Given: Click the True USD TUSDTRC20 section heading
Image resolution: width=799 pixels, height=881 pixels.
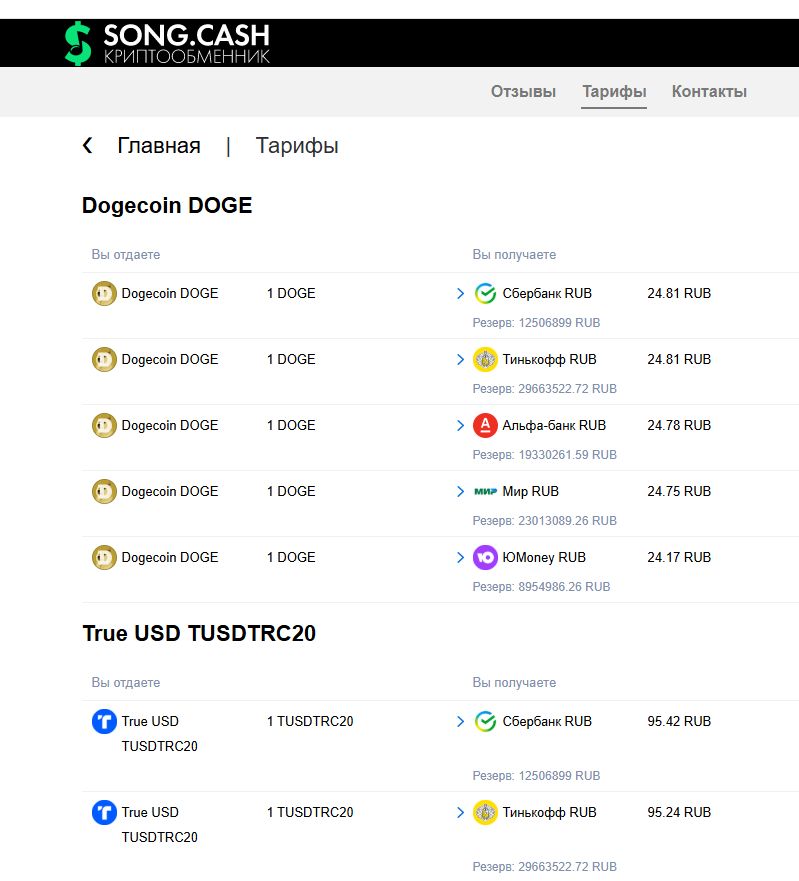Looking at the screenshot, I should 199,633.
